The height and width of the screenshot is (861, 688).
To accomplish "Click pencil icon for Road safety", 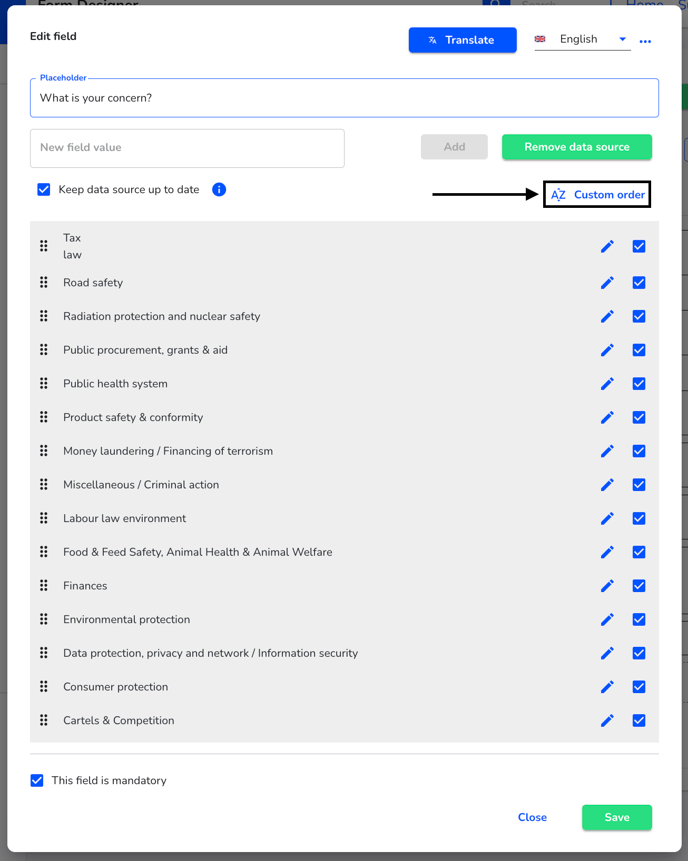I will (607, 283).
